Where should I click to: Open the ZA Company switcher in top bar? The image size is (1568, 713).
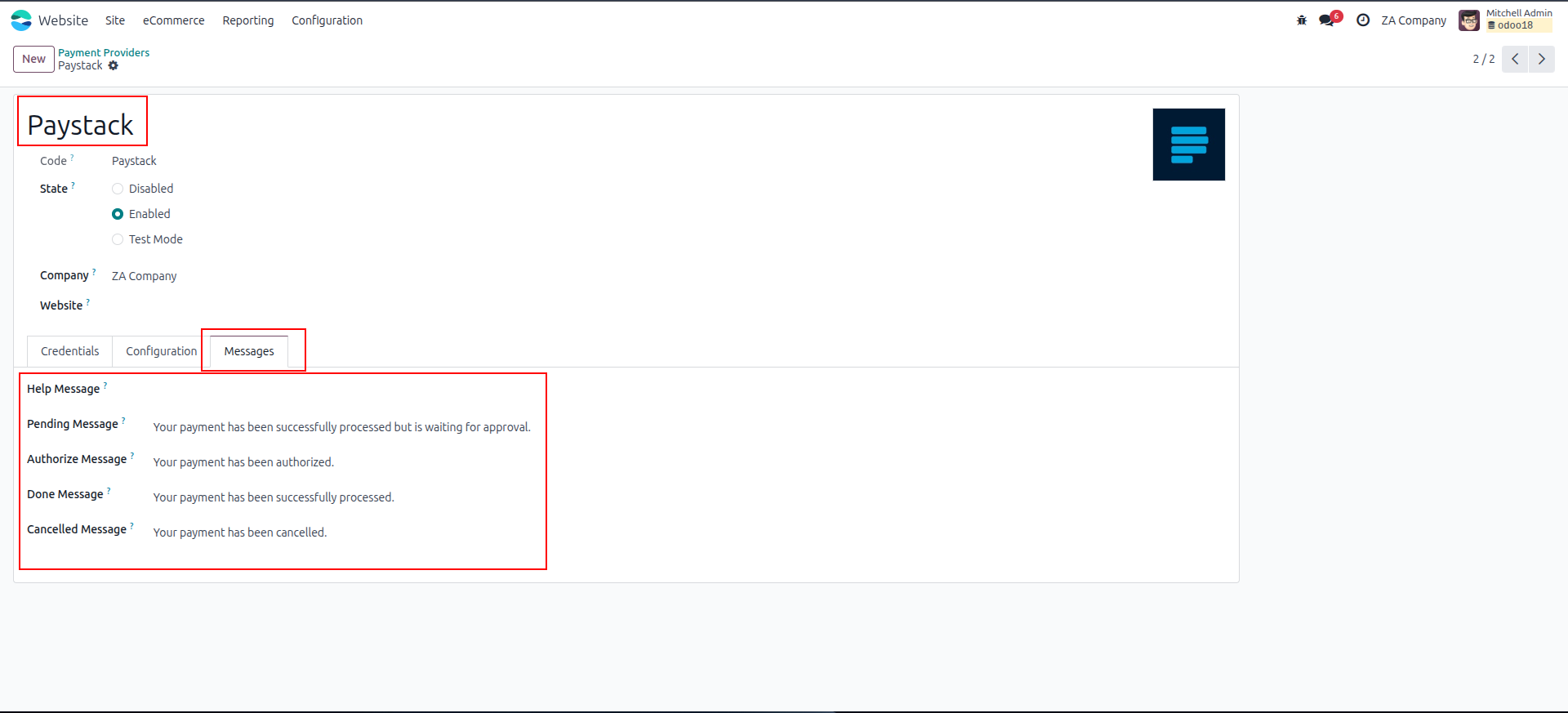click(1414, 20)
